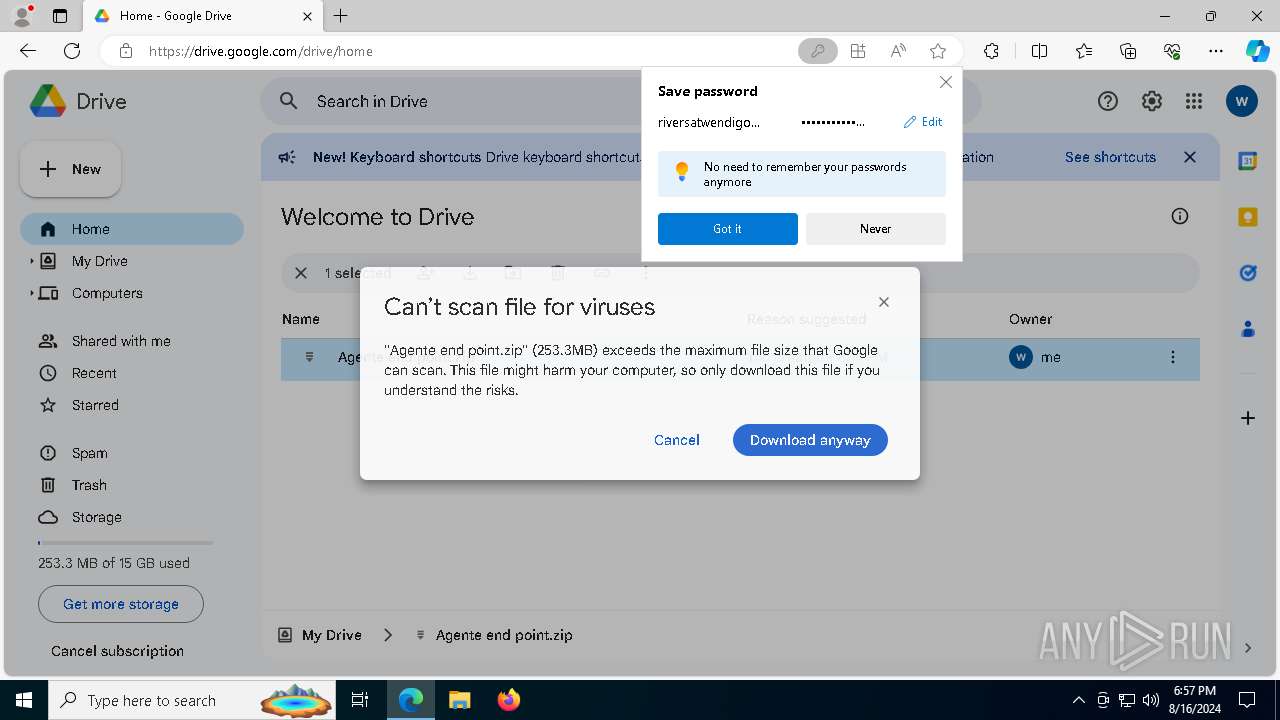1280x720 pixels.
Task: Click See shortcuts link
Action: pos(1110,157)
